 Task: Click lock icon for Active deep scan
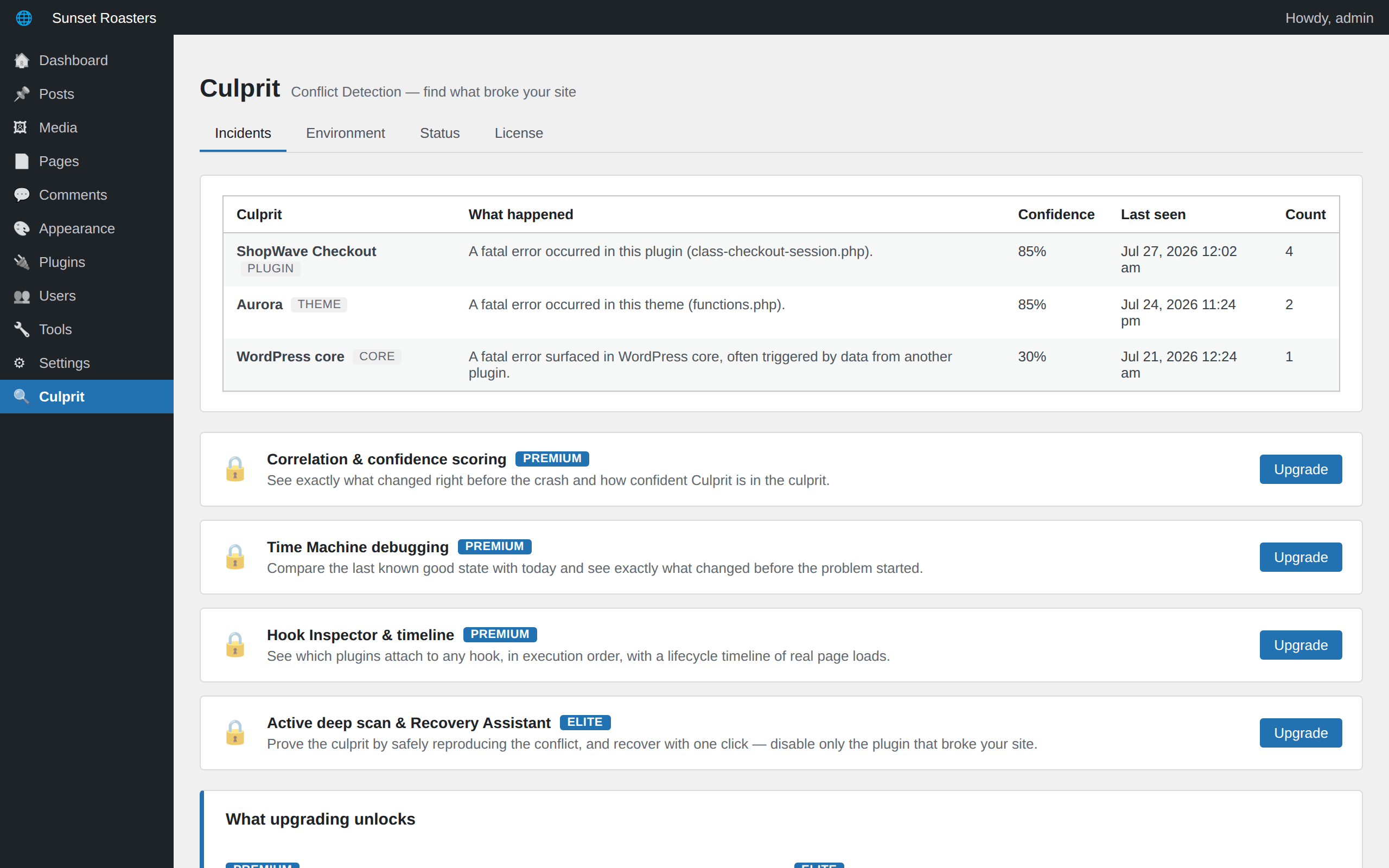pos(235,732)
